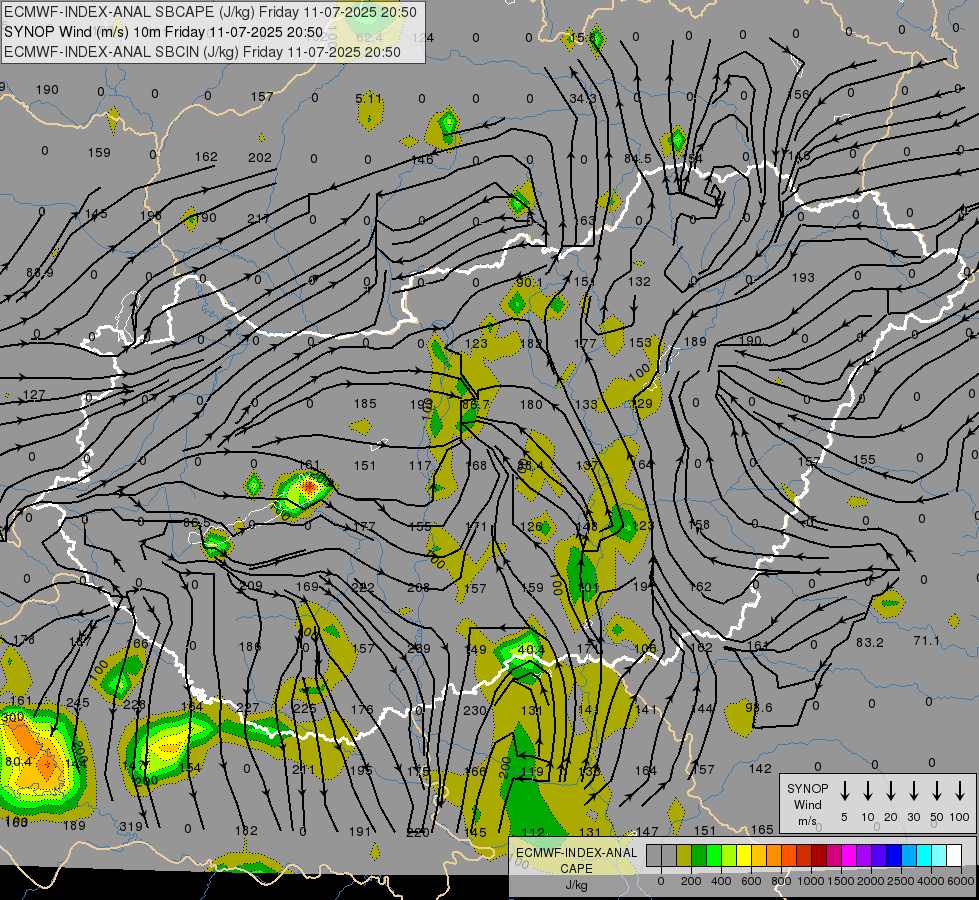Click the '6000' tick on CAPE scale
The width and height of the screenshot is (979, 900).
(962, 881)
